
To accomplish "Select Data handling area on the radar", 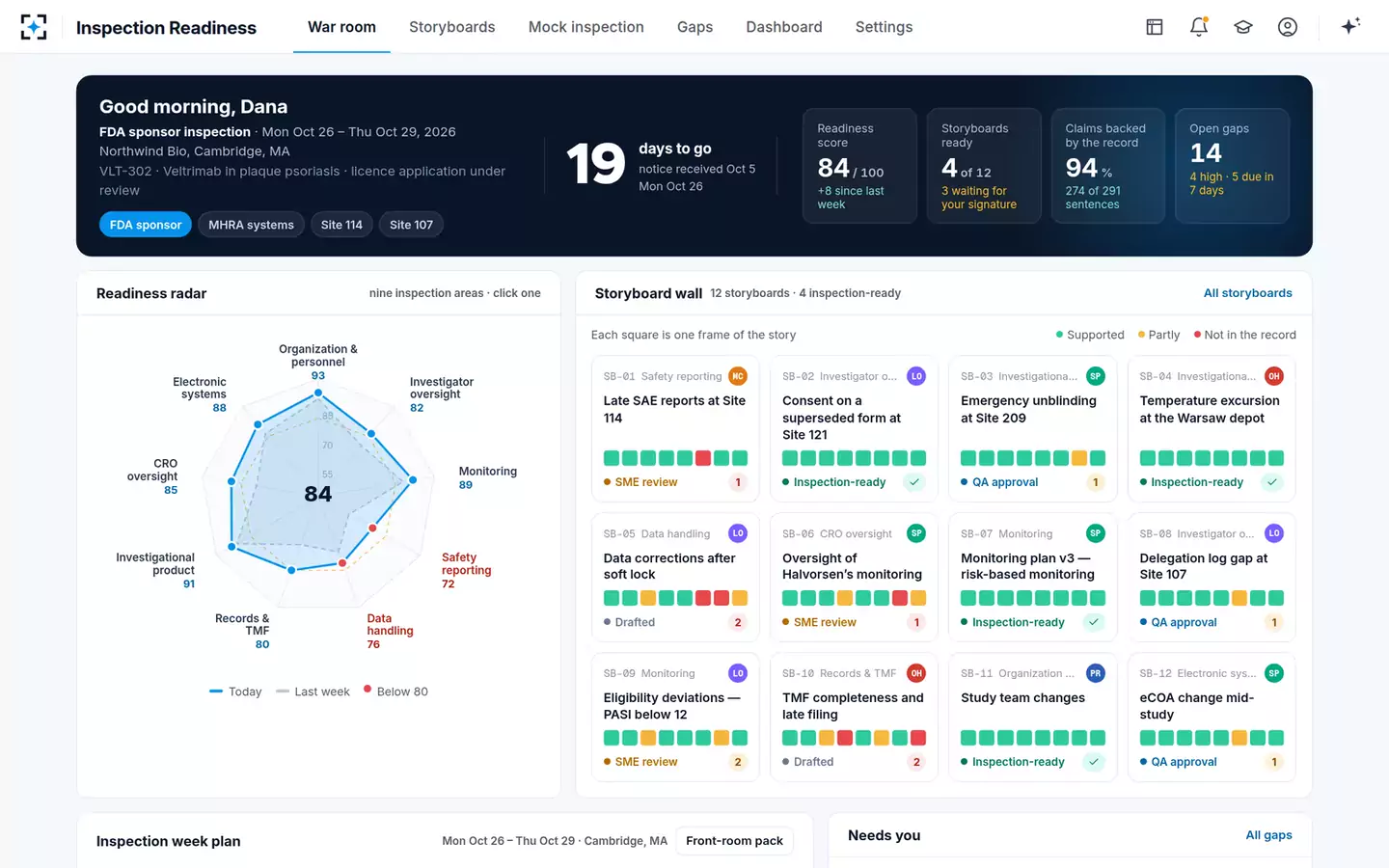I will pos(390,631).
